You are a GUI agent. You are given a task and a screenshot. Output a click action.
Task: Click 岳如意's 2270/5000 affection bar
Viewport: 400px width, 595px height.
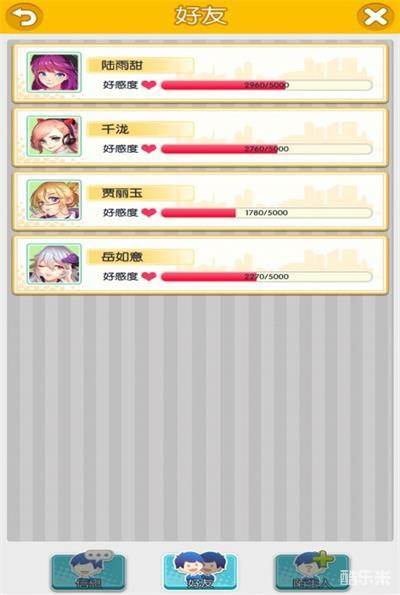coord(266,276)
